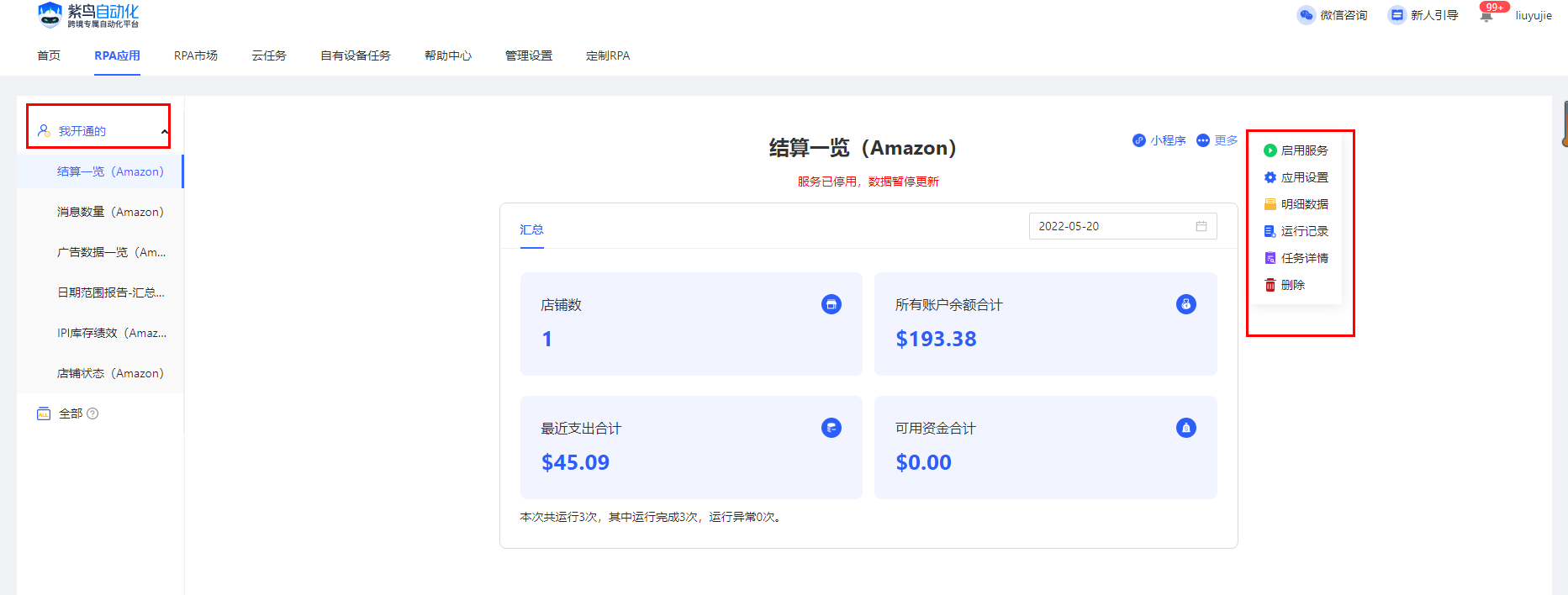Click the 更多 ellipsis icon
1568x595 pixels.
click(1203, 140)
